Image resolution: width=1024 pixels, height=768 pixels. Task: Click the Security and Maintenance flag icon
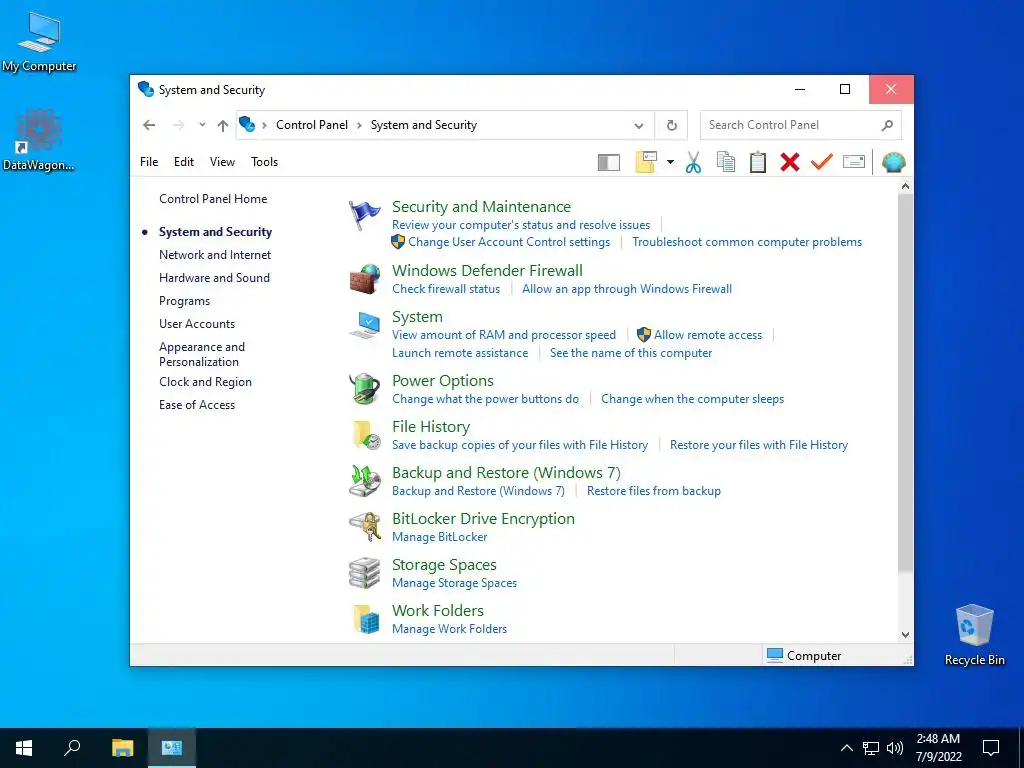point(364,216)
